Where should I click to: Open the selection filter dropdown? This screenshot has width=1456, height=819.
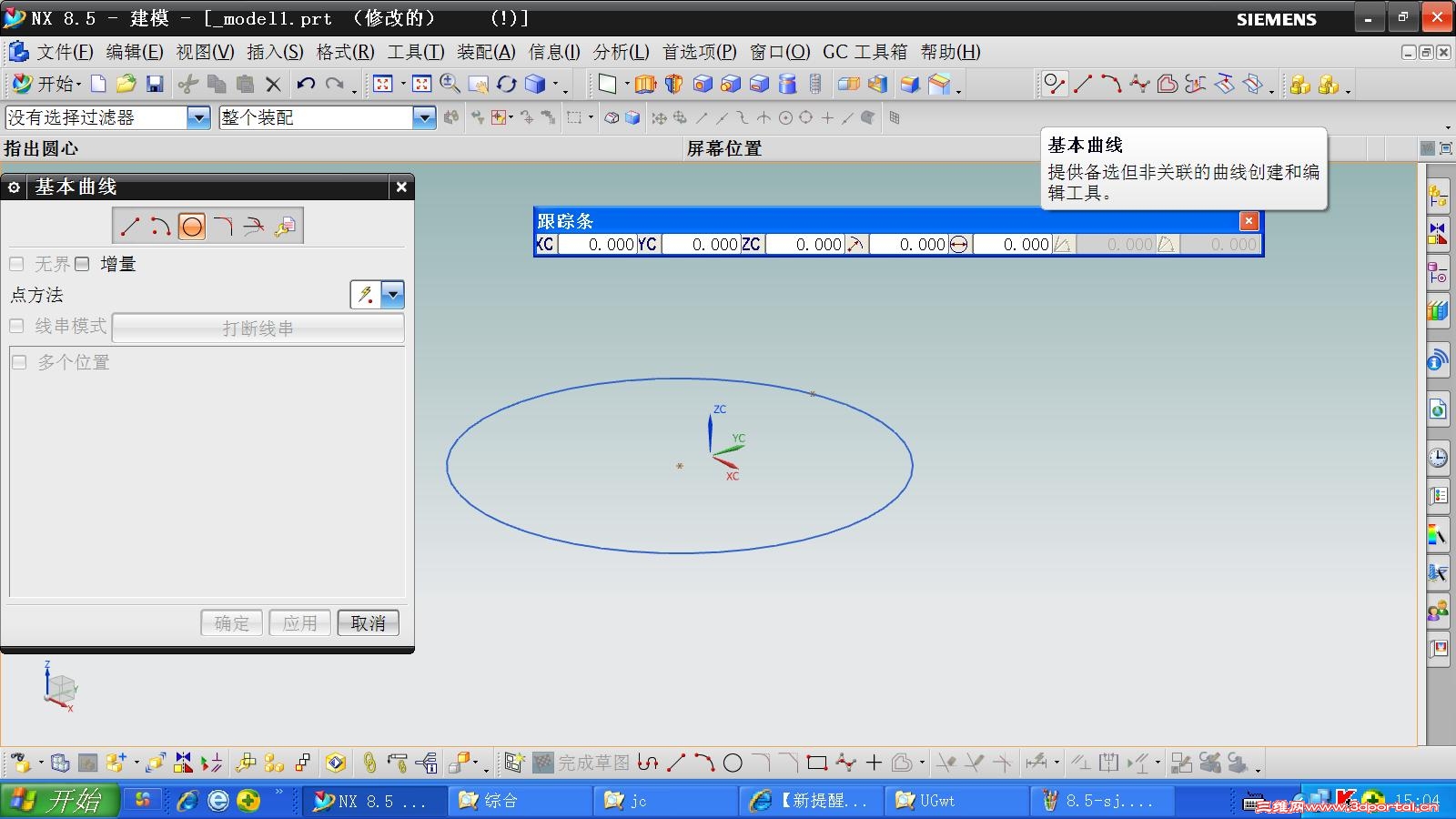[x=198, y=117]
